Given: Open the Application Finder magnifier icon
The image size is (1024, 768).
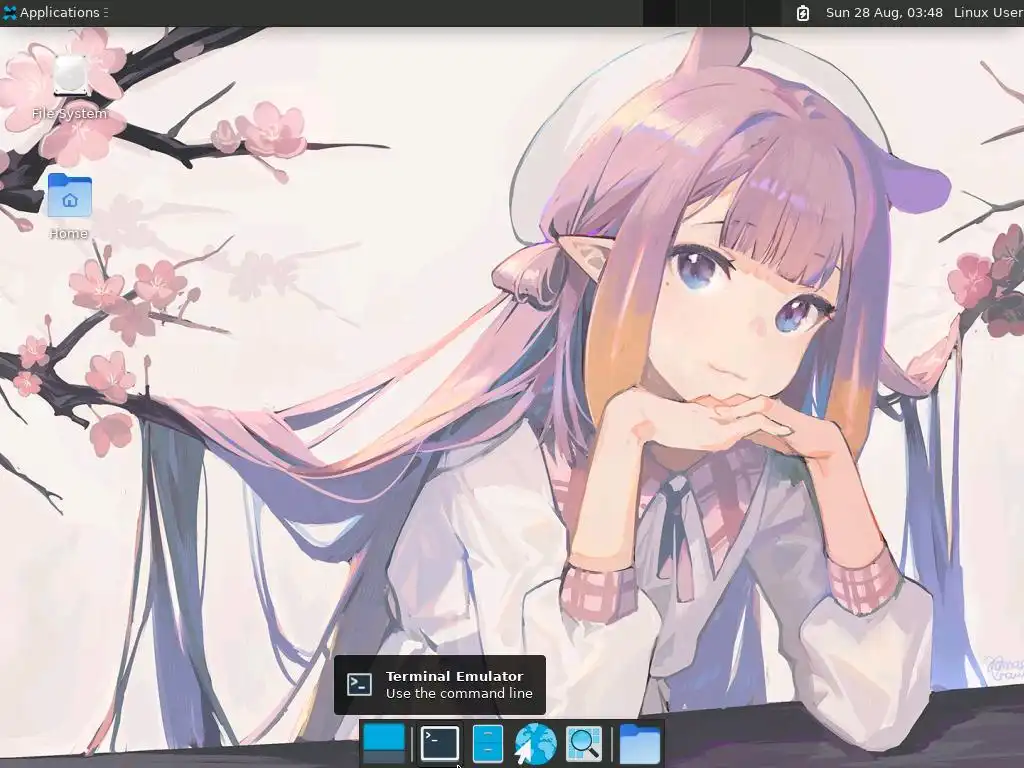Looking at the screenshot, I should click(584, 743).
